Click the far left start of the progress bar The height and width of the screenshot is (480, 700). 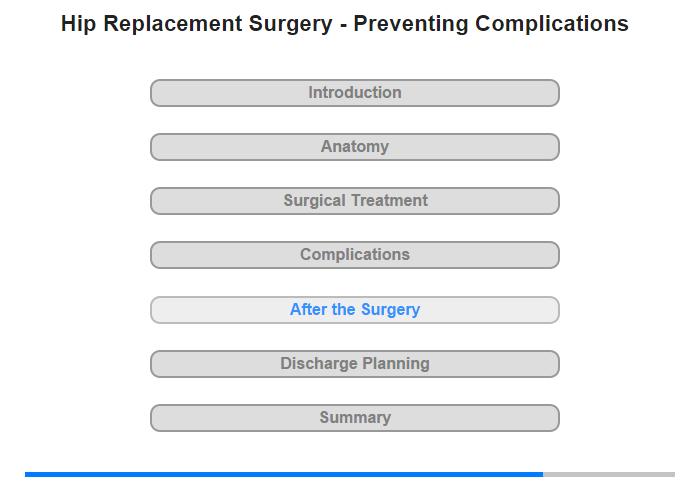27,474
